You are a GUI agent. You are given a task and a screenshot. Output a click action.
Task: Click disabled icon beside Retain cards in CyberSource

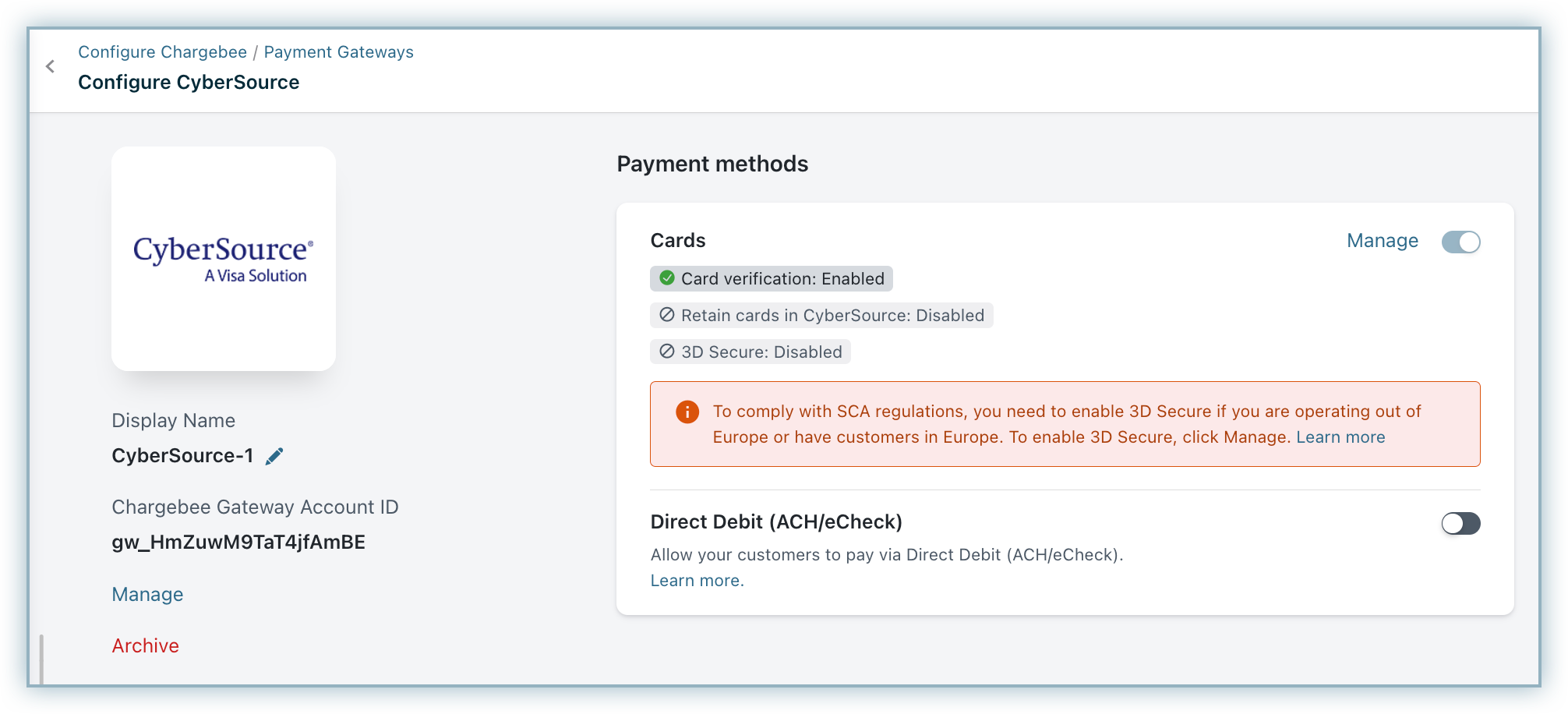tap(667, 315)
